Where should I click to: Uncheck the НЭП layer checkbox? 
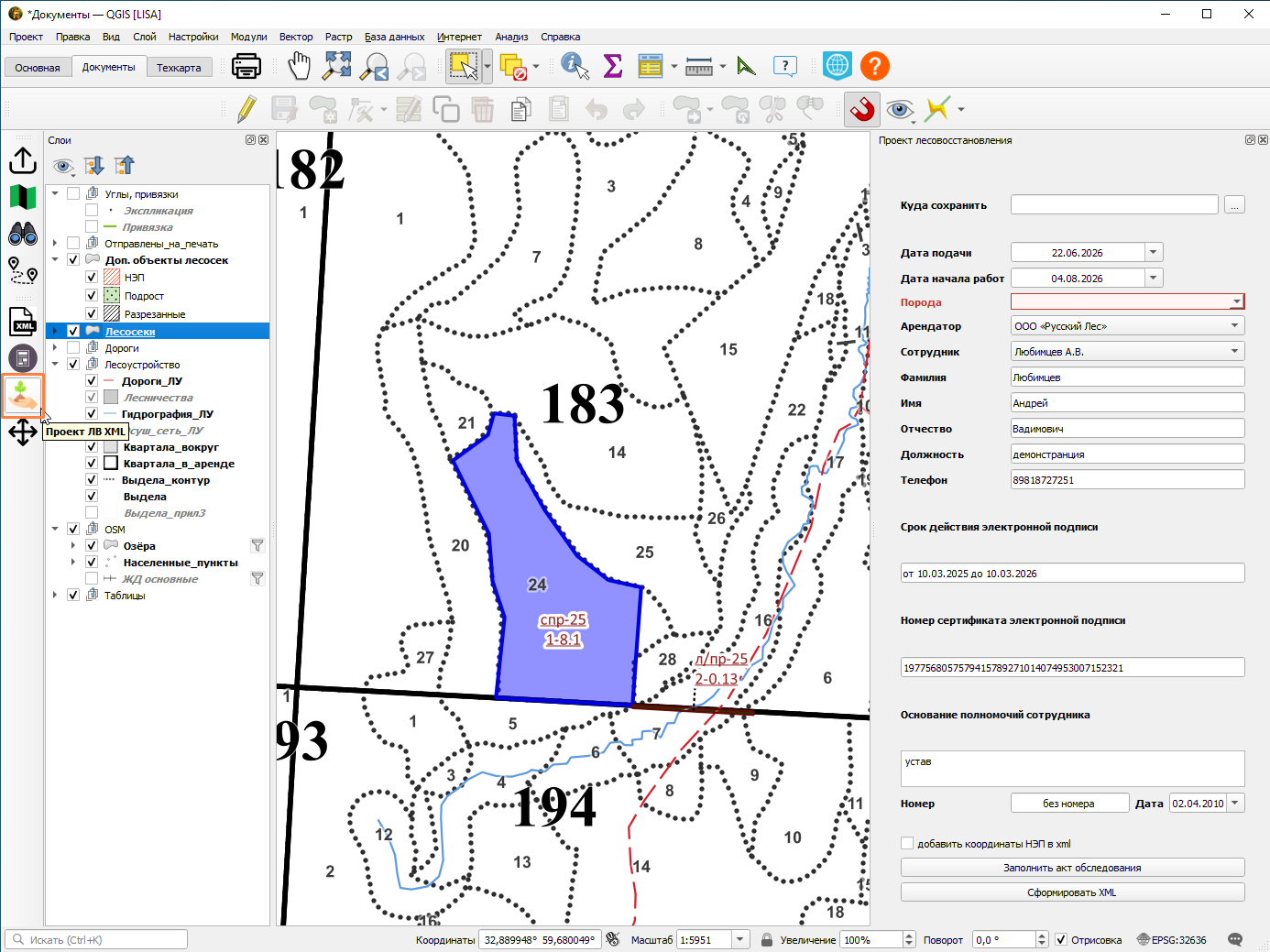92,277
